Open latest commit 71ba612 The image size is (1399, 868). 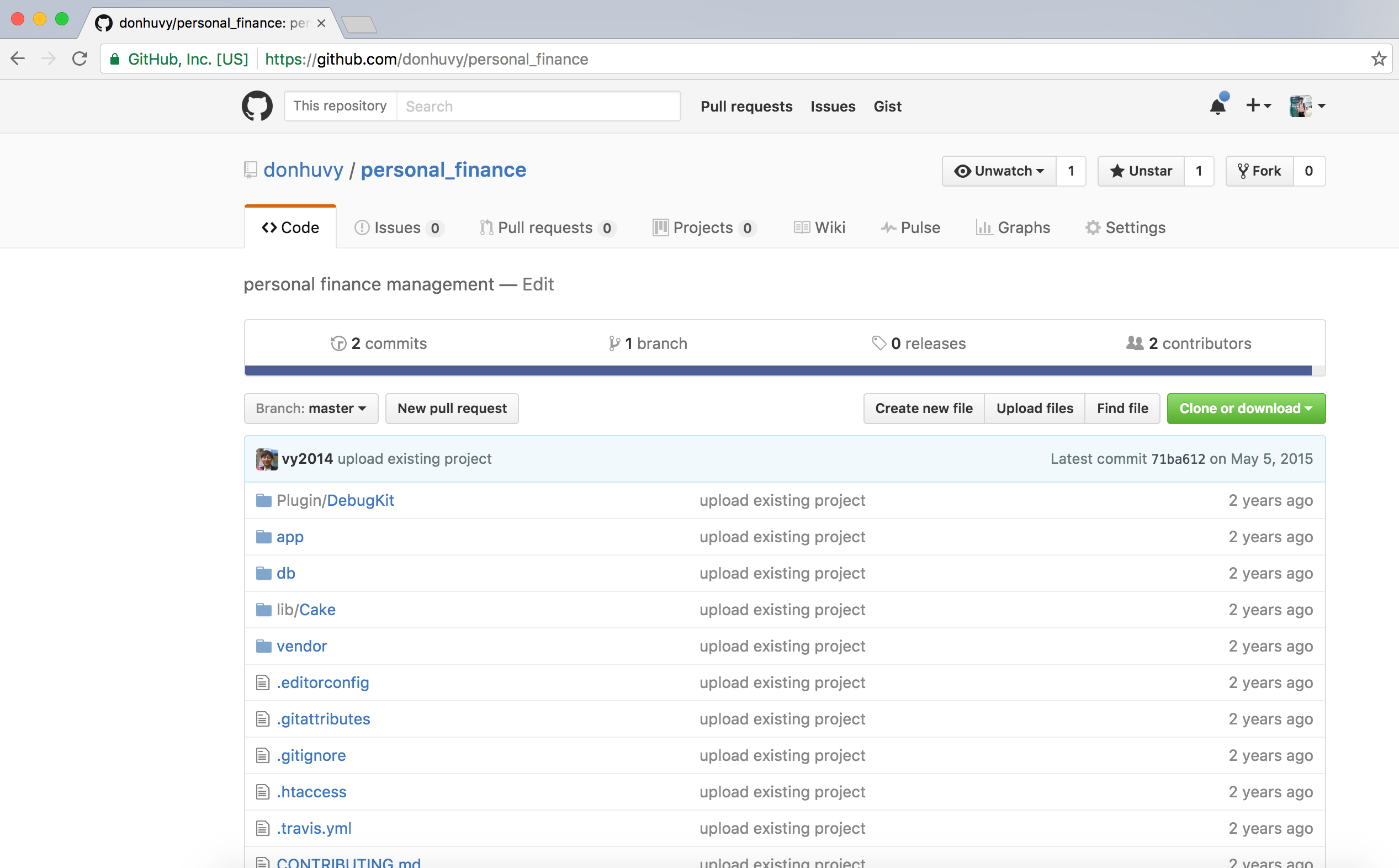coord(1178,459)
